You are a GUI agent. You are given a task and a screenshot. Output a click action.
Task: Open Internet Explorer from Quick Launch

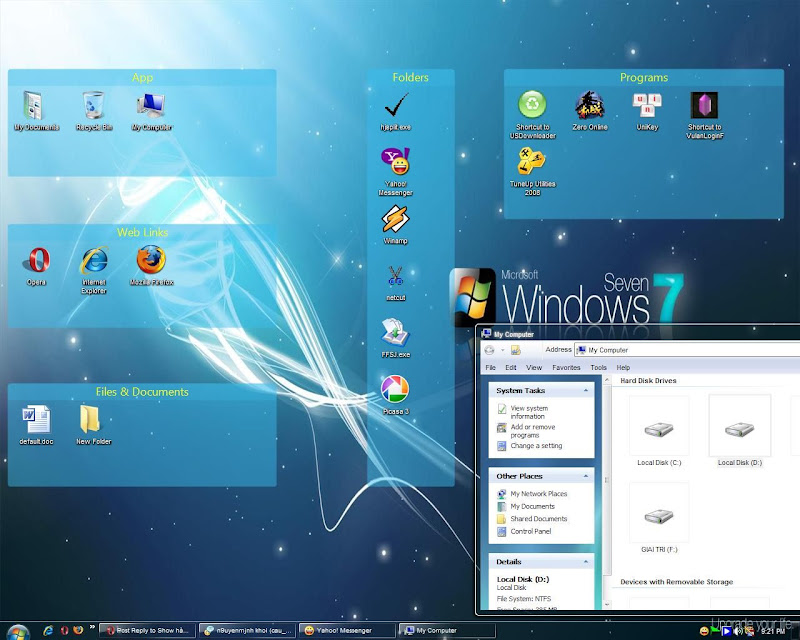(48, 630)
